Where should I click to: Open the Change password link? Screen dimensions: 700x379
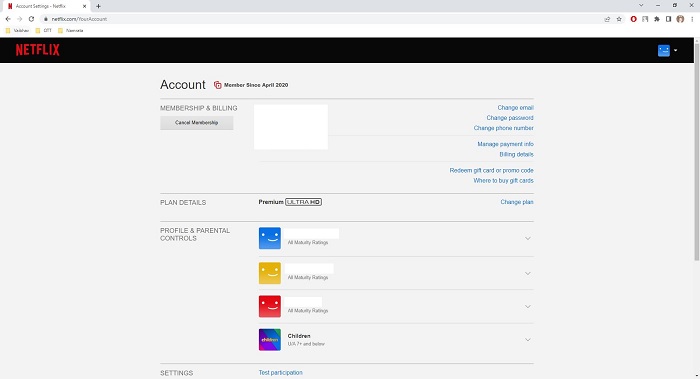510,118
